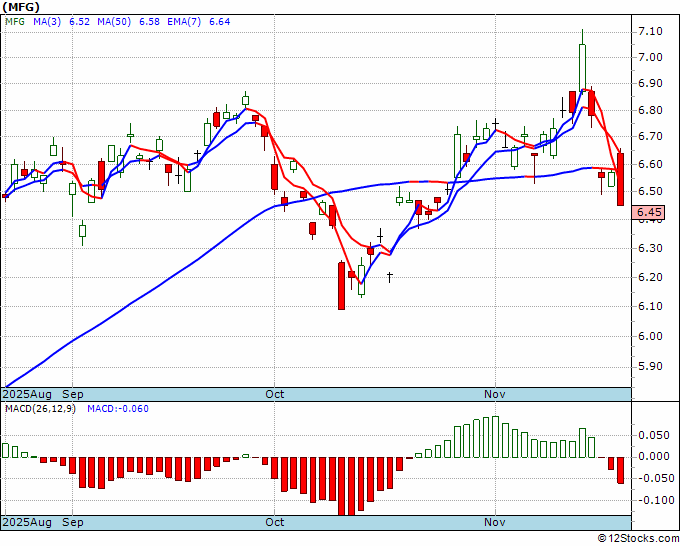Click Oct on the price chart time axis
This screenshot has height=546, width=680.
pyautogui.click(x=275, y=394)
